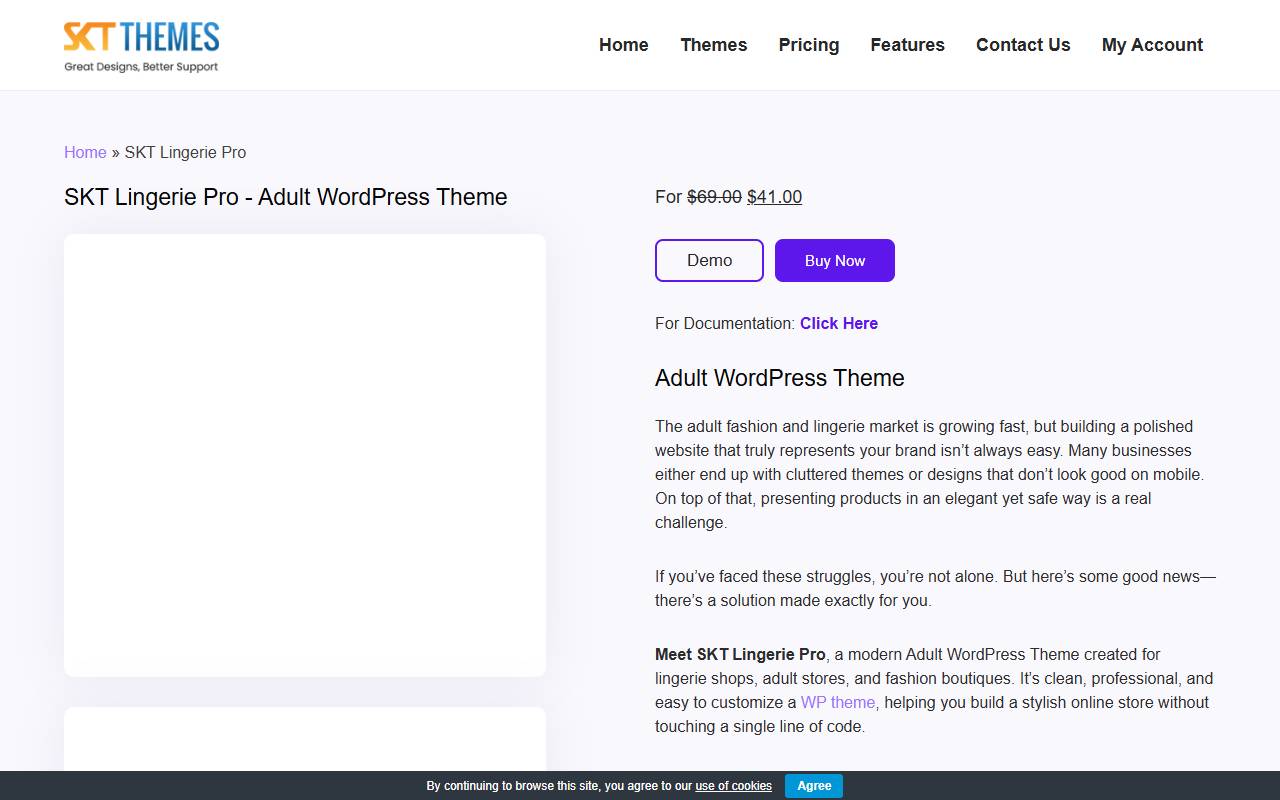Screen dimensions: 1280x800
Task: Go to My Account
Action: coord(1152,45)
